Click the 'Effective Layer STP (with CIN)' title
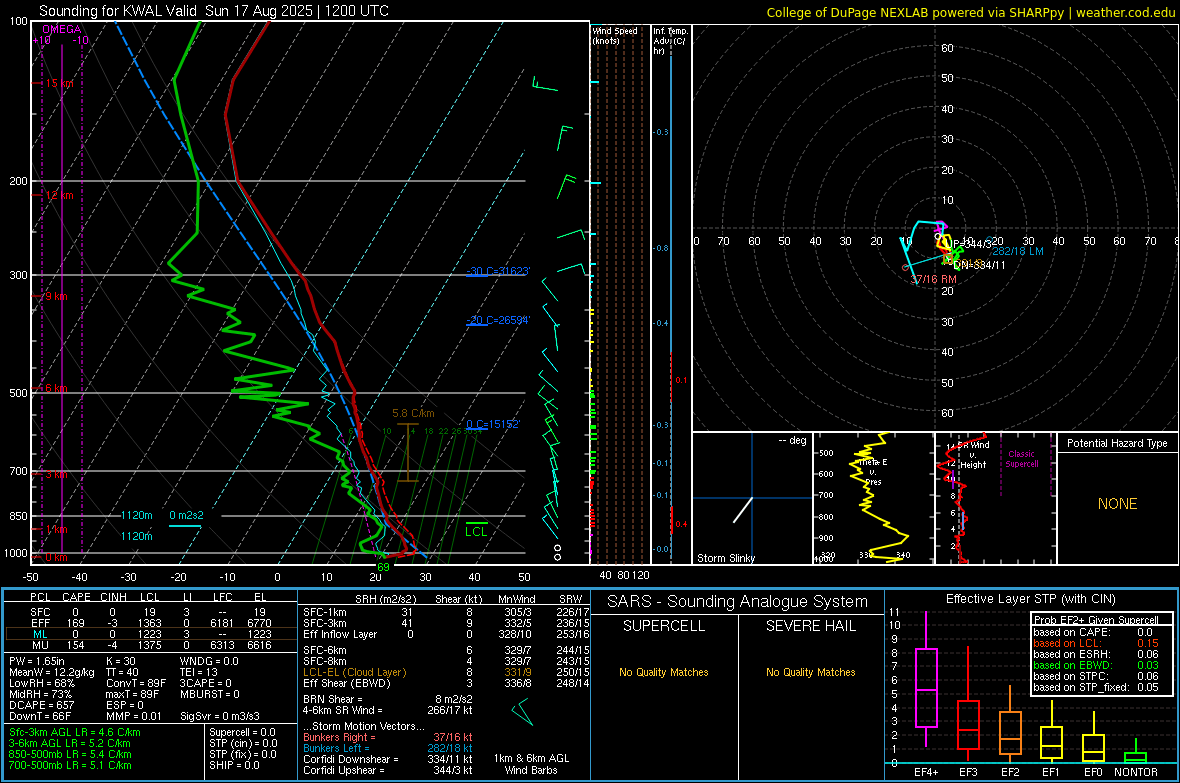The height and width of the screenshot is (783, 1180). pos(1030,599)
